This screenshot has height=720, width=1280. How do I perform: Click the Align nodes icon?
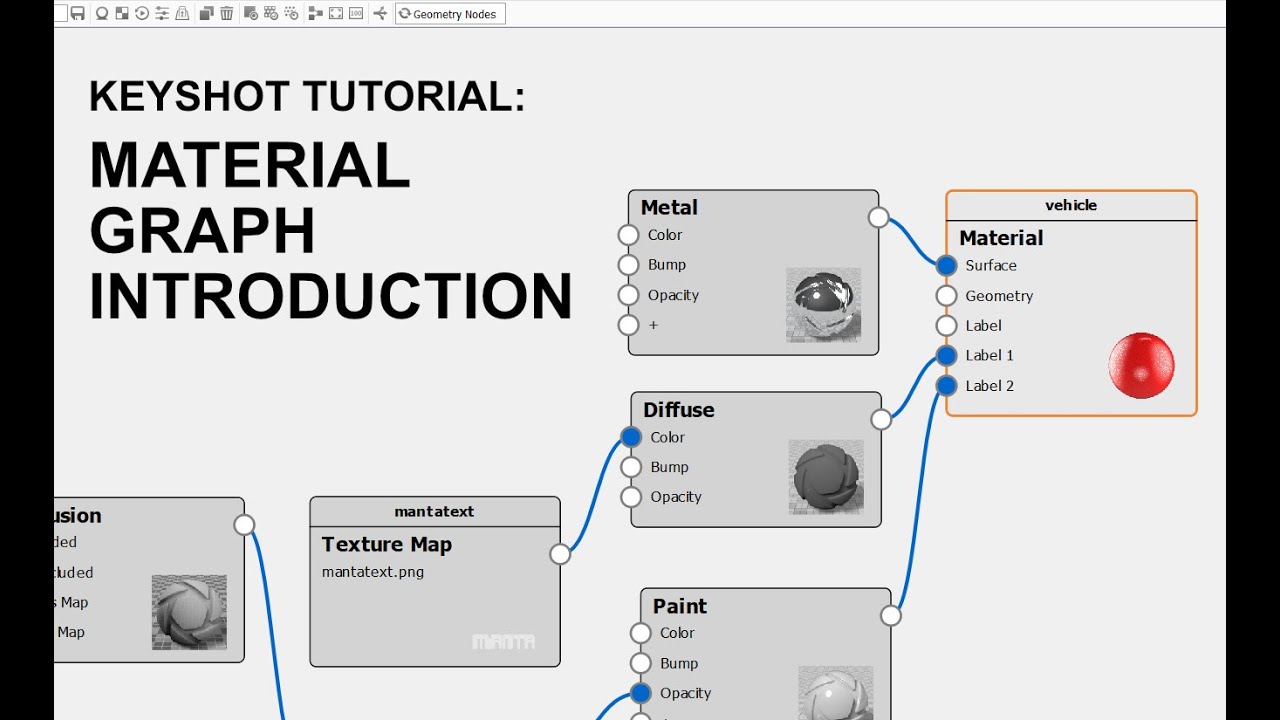point(316,14)
